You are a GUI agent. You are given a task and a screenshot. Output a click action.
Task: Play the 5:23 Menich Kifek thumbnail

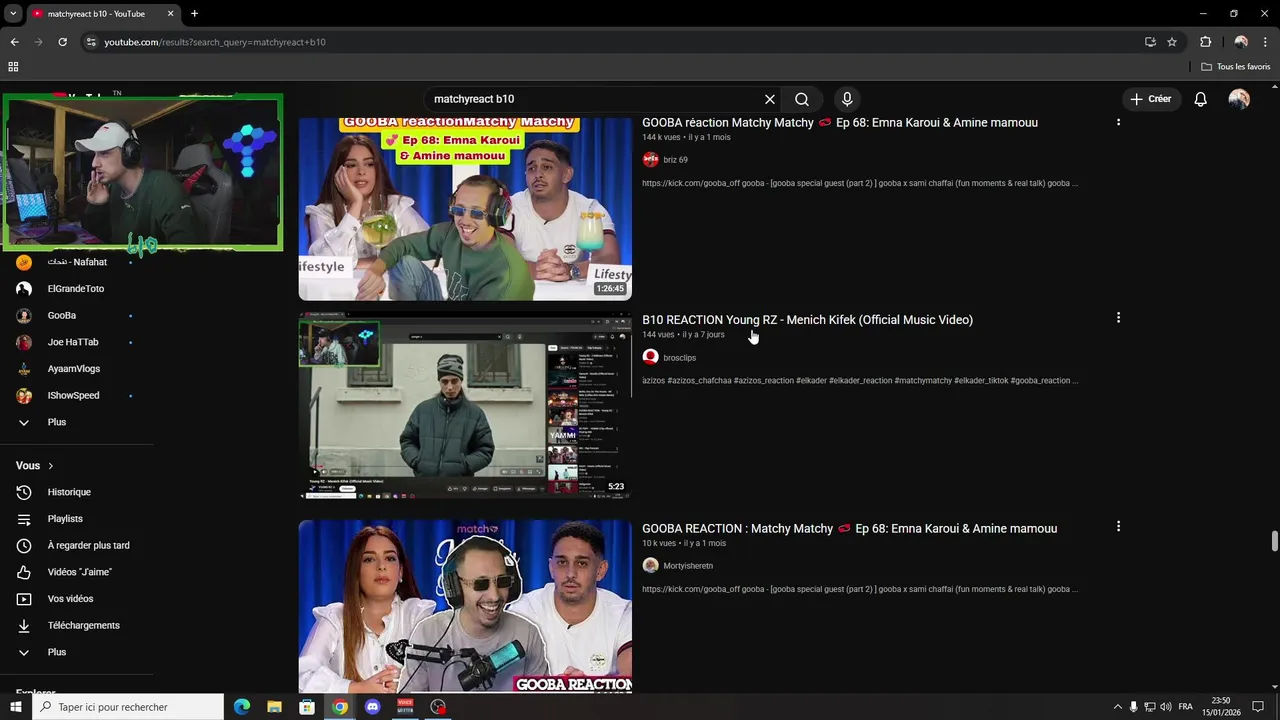click(465, 405)
